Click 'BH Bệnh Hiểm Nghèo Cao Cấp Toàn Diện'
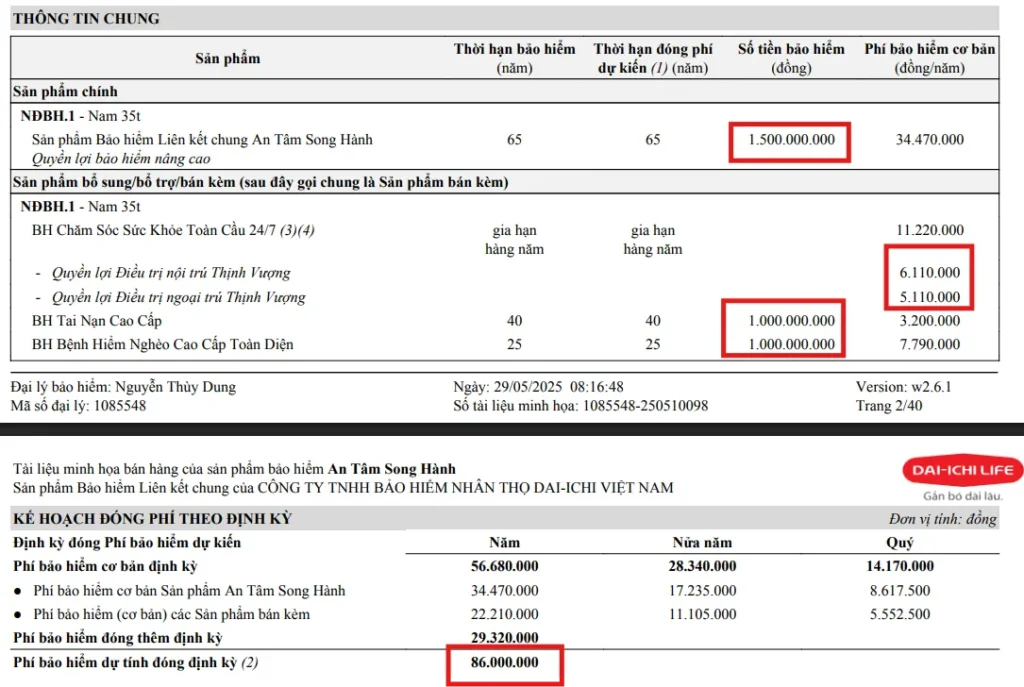 (x=163, y=344)
